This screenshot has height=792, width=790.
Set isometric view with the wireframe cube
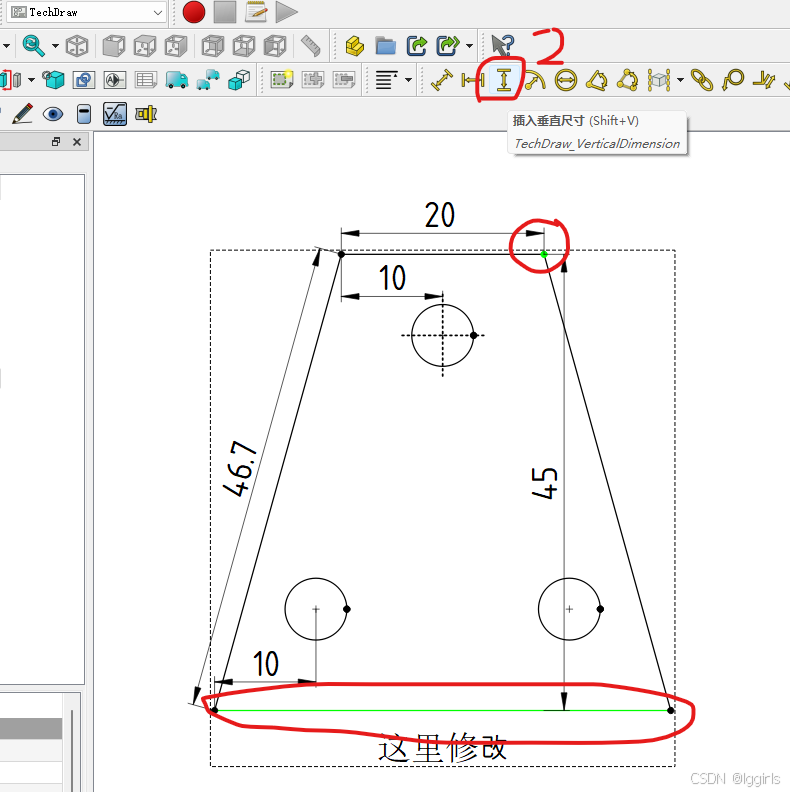point(77,46)
